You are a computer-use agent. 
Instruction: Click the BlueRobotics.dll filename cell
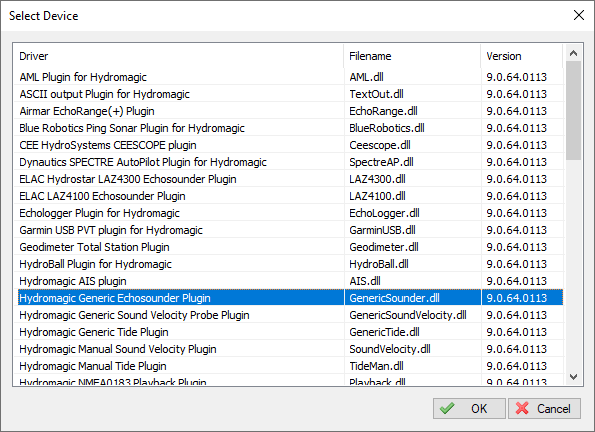click(x=412, y=128)
